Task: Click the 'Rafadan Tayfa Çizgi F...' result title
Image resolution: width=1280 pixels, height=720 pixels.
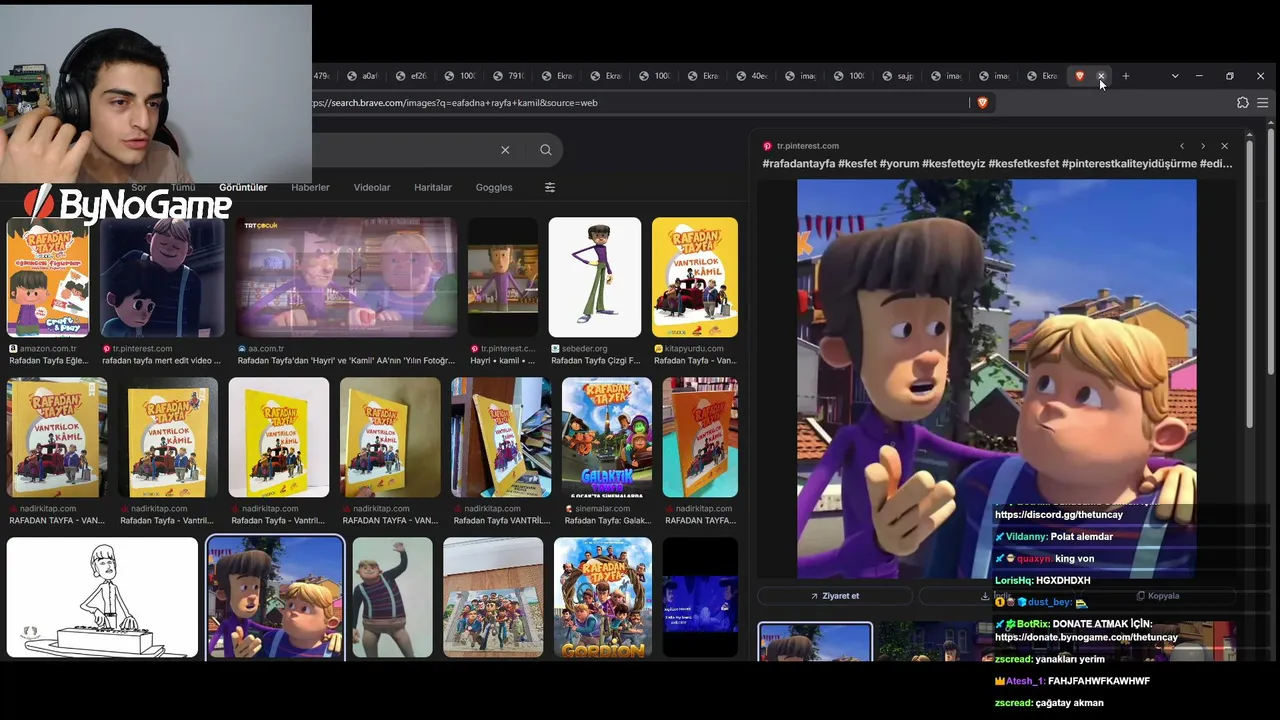Action: pyautogui.click(x=594, y=361)
